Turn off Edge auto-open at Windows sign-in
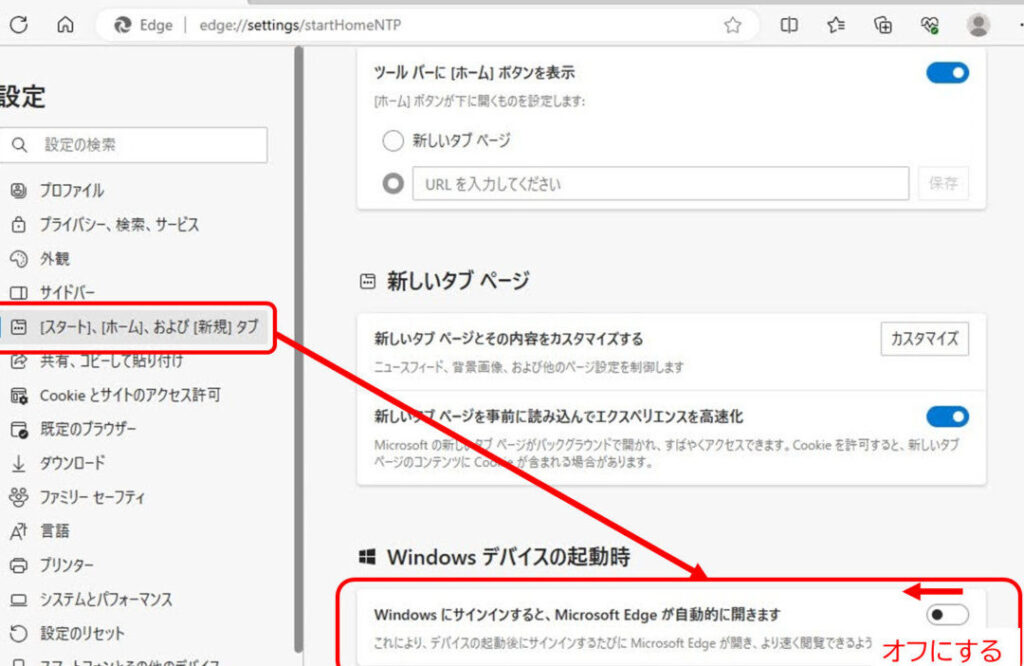Screen dimensions: 1024x666 pyautogui.click(x=947, y=614)
